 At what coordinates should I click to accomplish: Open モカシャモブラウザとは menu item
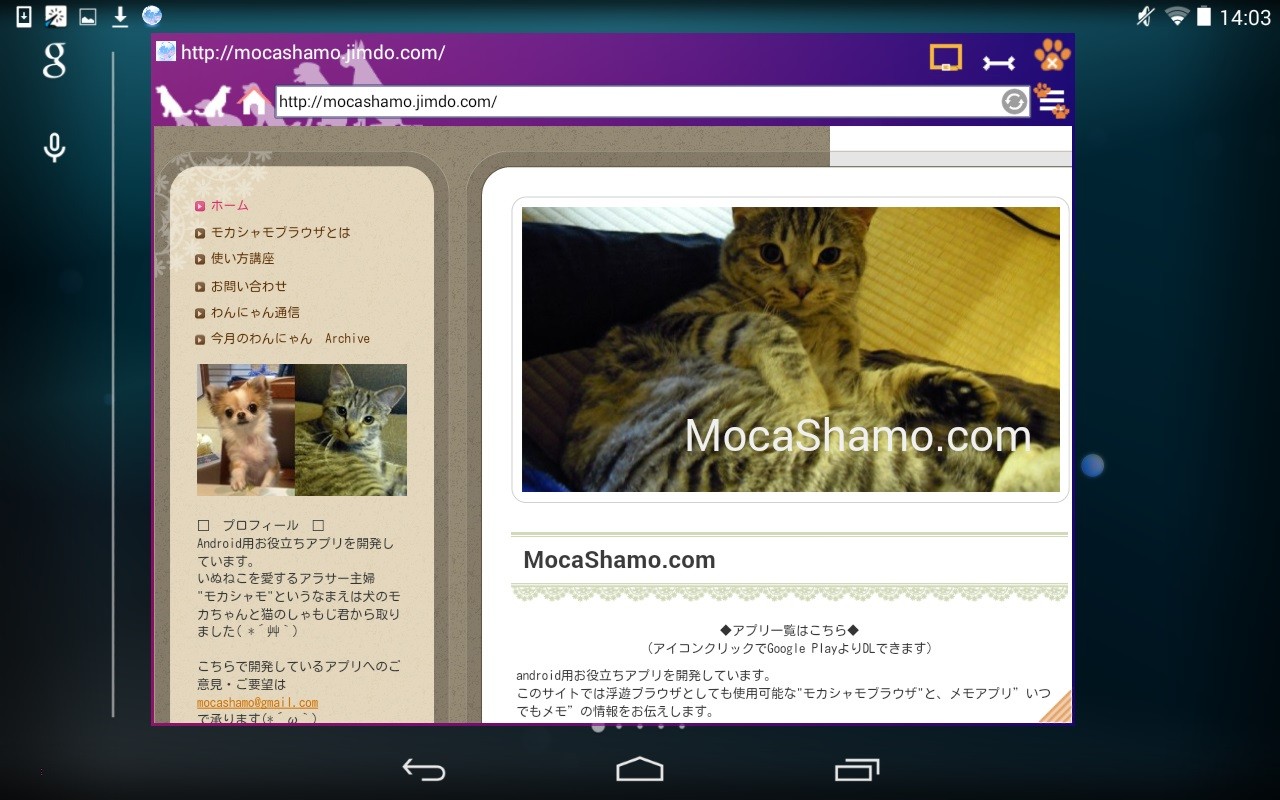click(280, 232)
